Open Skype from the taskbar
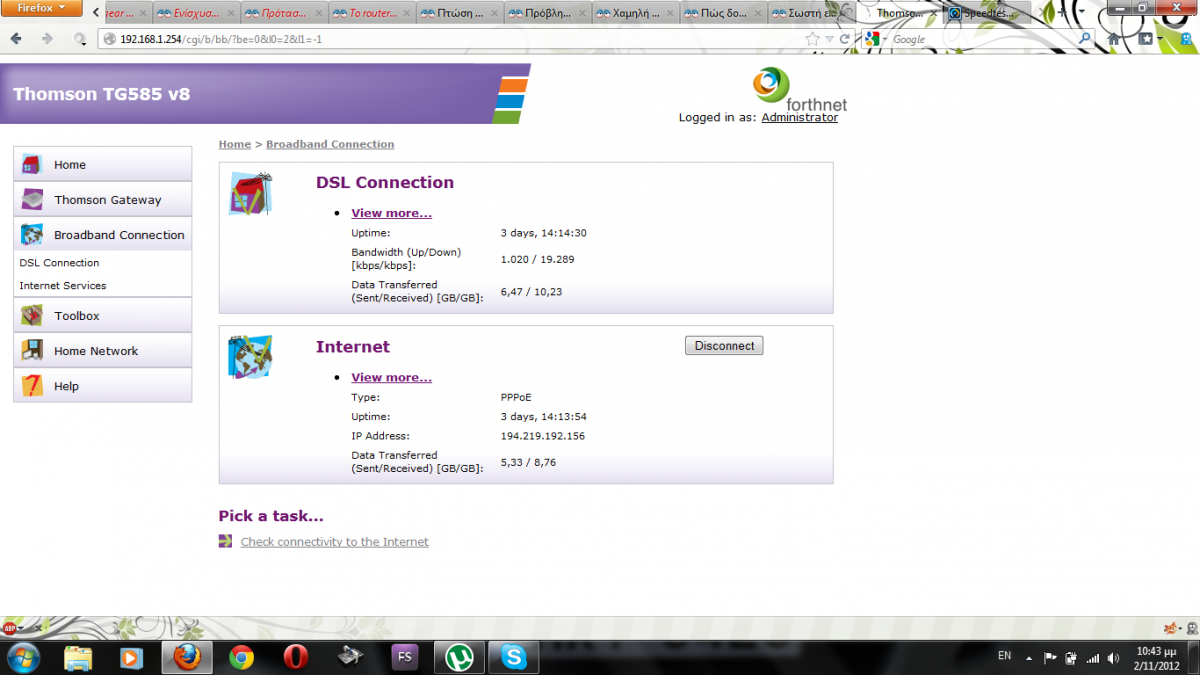This screenshot has height=675, width=1200. coord(515,657)
